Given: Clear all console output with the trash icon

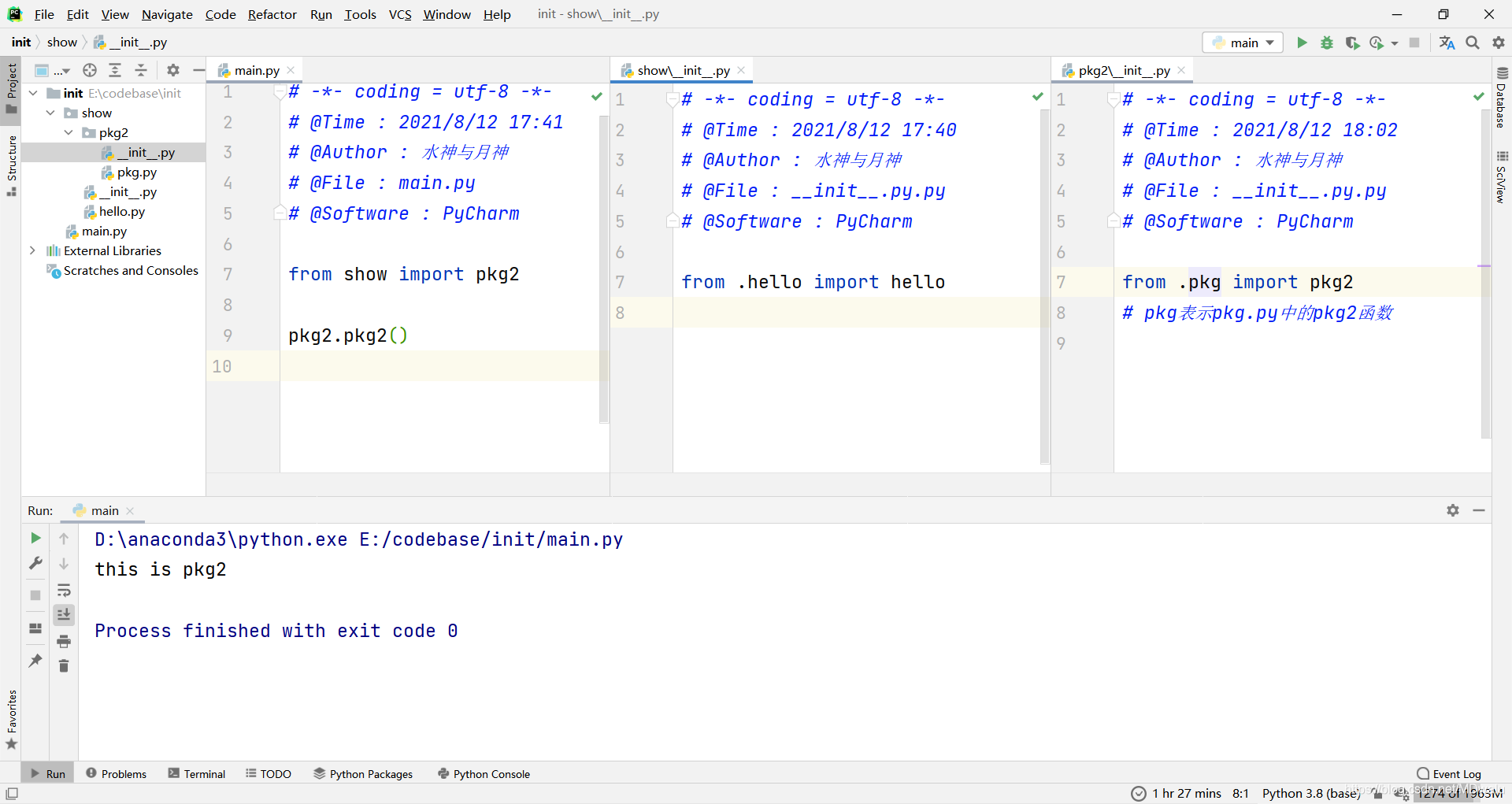Looking at the screenshot, I should click(64, 666).
